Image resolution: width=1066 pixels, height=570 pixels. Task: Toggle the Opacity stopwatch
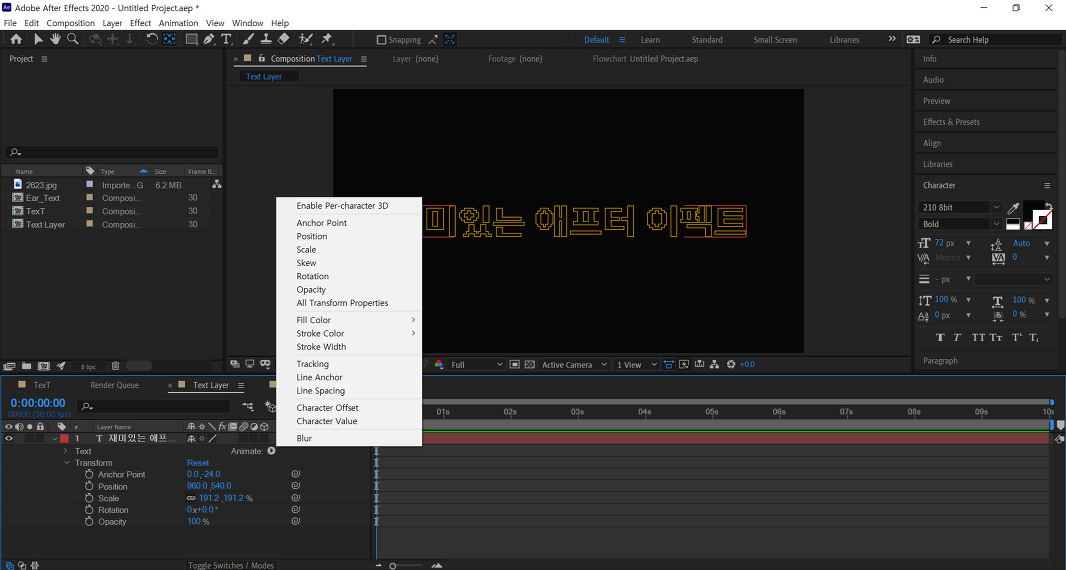click(x=89, y=521)
